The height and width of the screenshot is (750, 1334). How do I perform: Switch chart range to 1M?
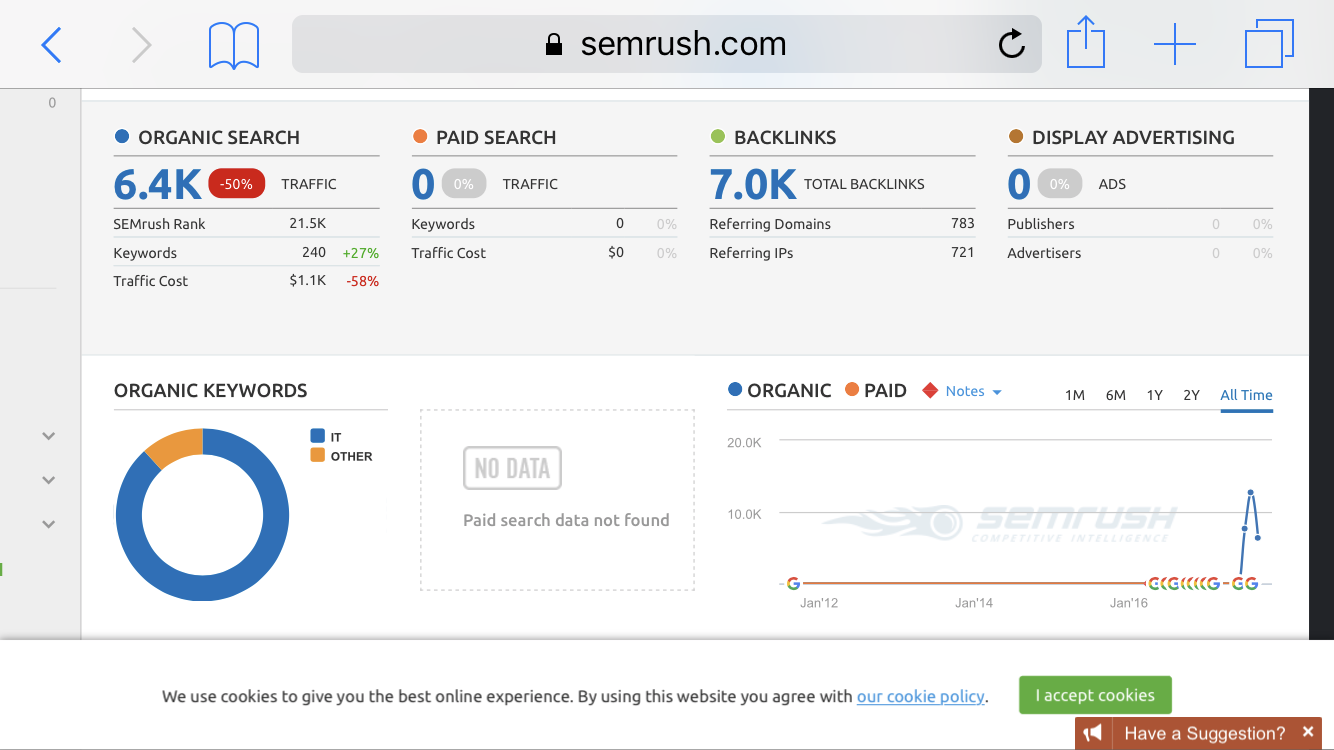click(1075, 395)
